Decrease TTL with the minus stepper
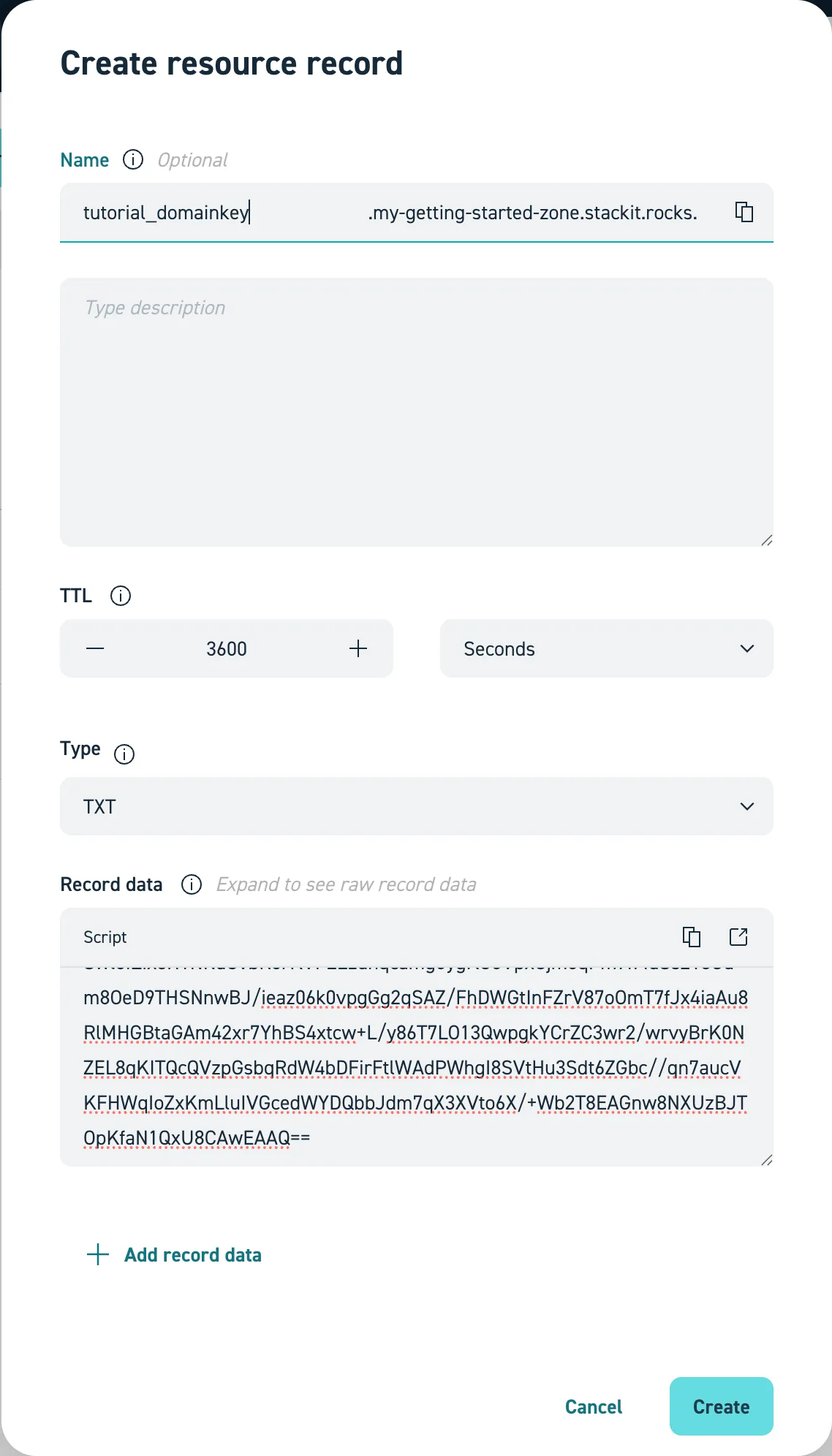This screenshot has width=832, height=1456. [x=95, y=648]
